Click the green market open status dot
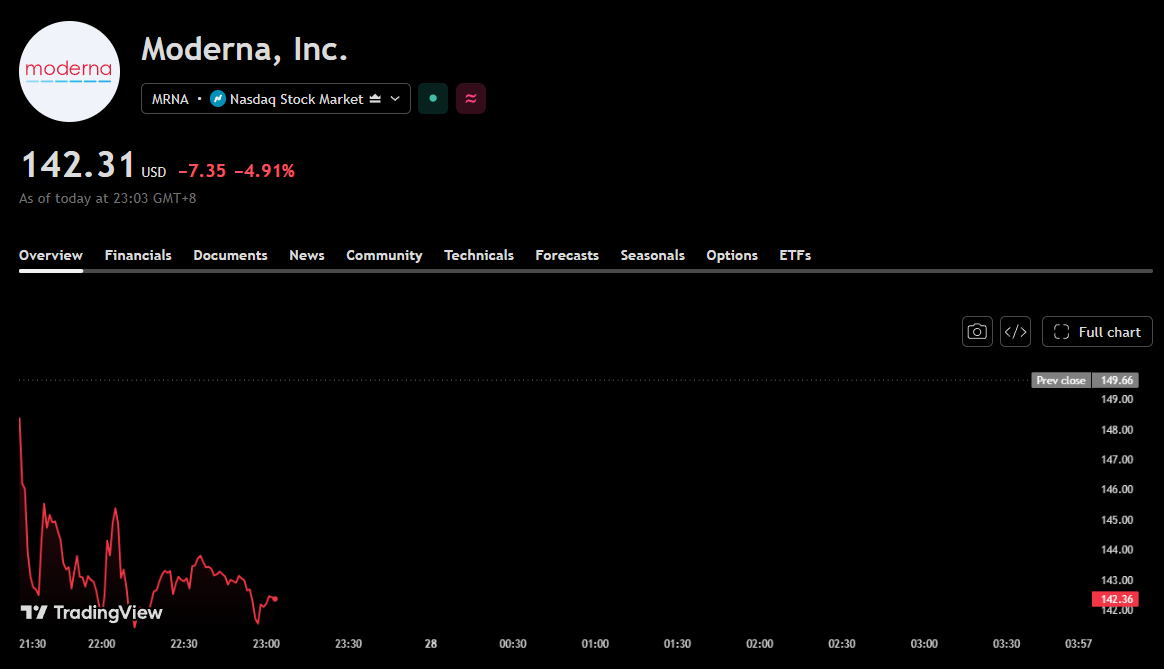This screenshot has height=669, width=1164. pos(433,99)
